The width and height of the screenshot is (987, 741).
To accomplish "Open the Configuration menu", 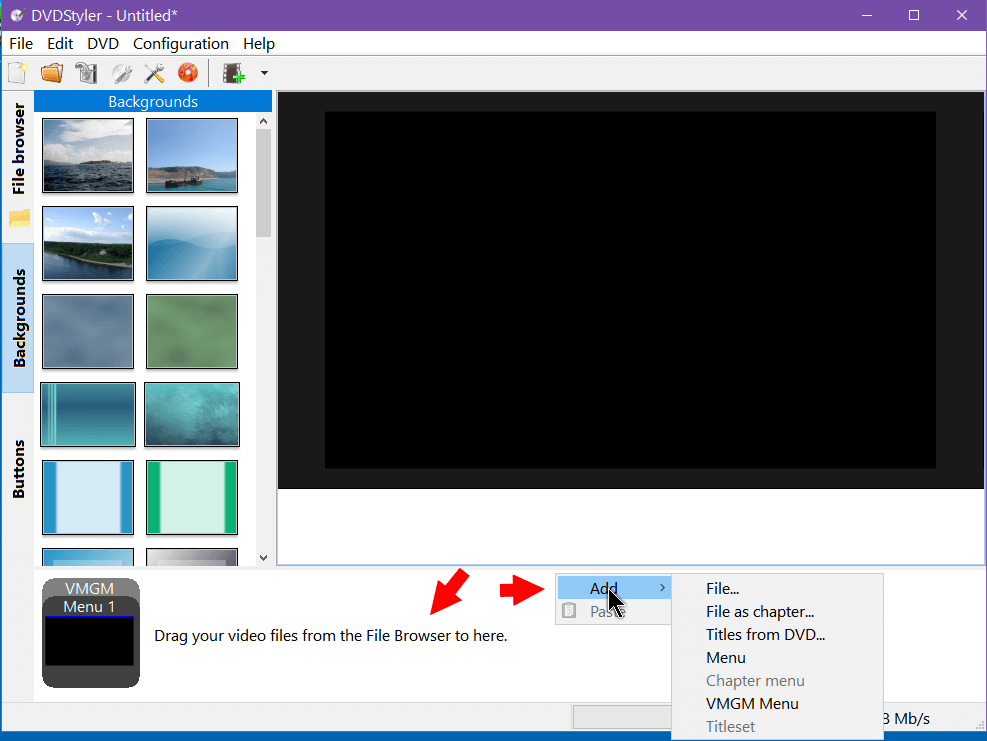I will 181,43.
